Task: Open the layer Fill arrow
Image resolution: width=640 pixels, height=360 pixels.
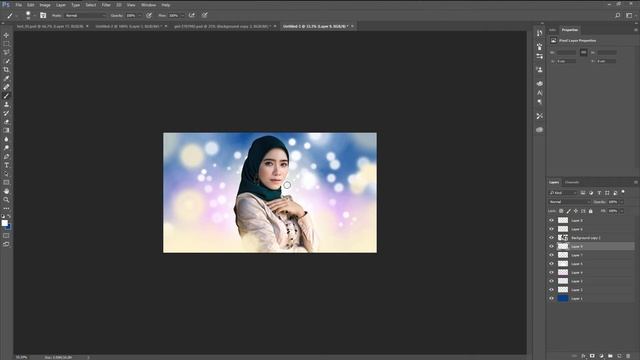Action: pyautogui.click(x=621, y=211)
